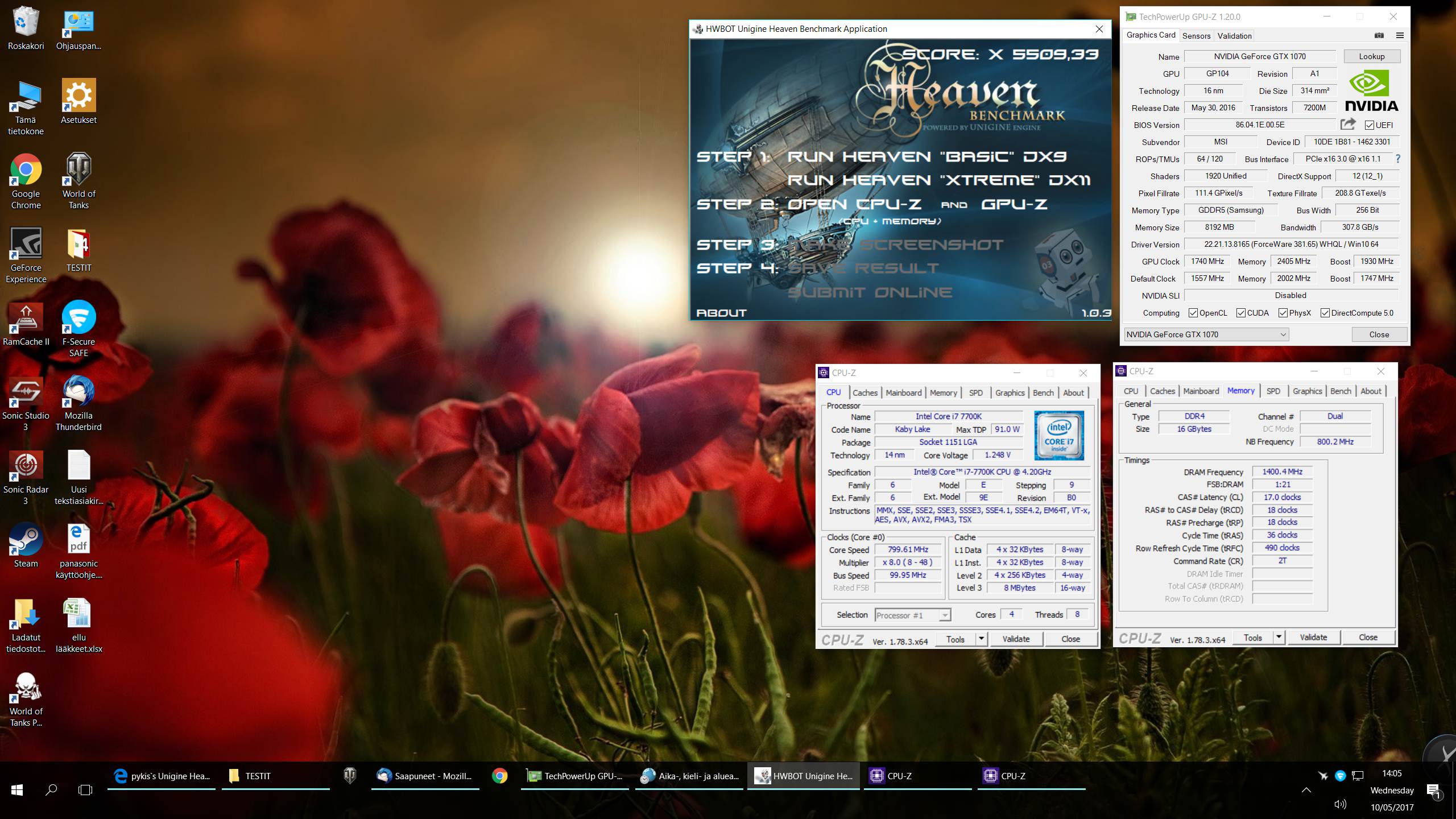Open Task View on taskbar

85,790
